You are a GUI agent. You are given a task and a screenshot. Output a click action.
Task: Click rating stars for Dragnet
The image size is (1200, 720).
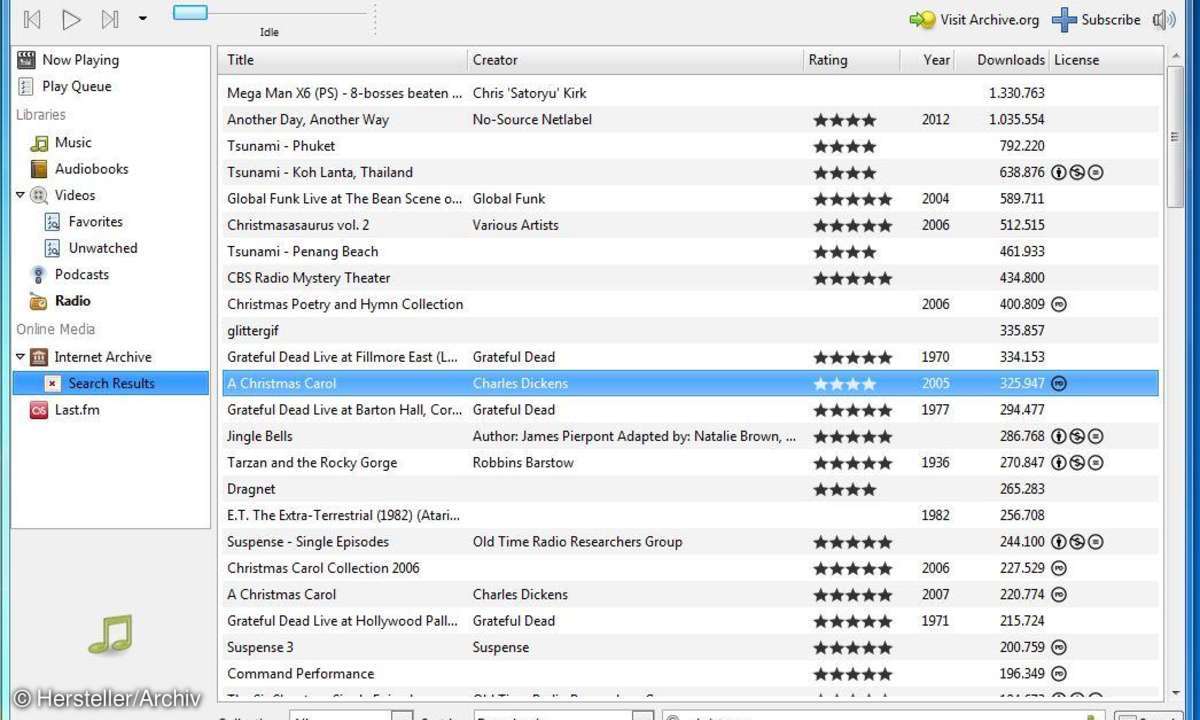coord(845,489)
